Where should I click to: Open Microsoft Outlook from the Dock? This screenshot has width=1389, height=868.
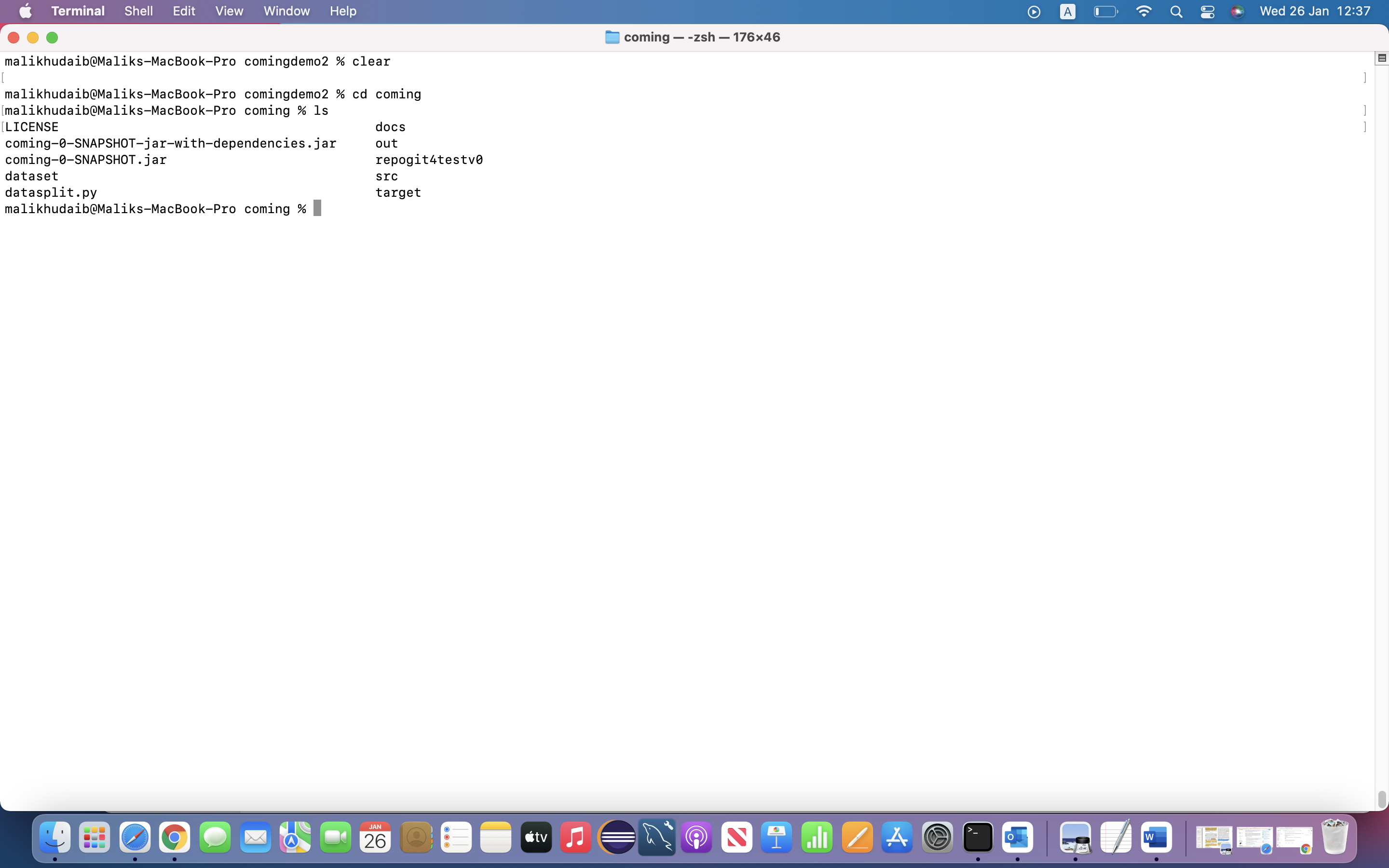tap(1018, 838)
